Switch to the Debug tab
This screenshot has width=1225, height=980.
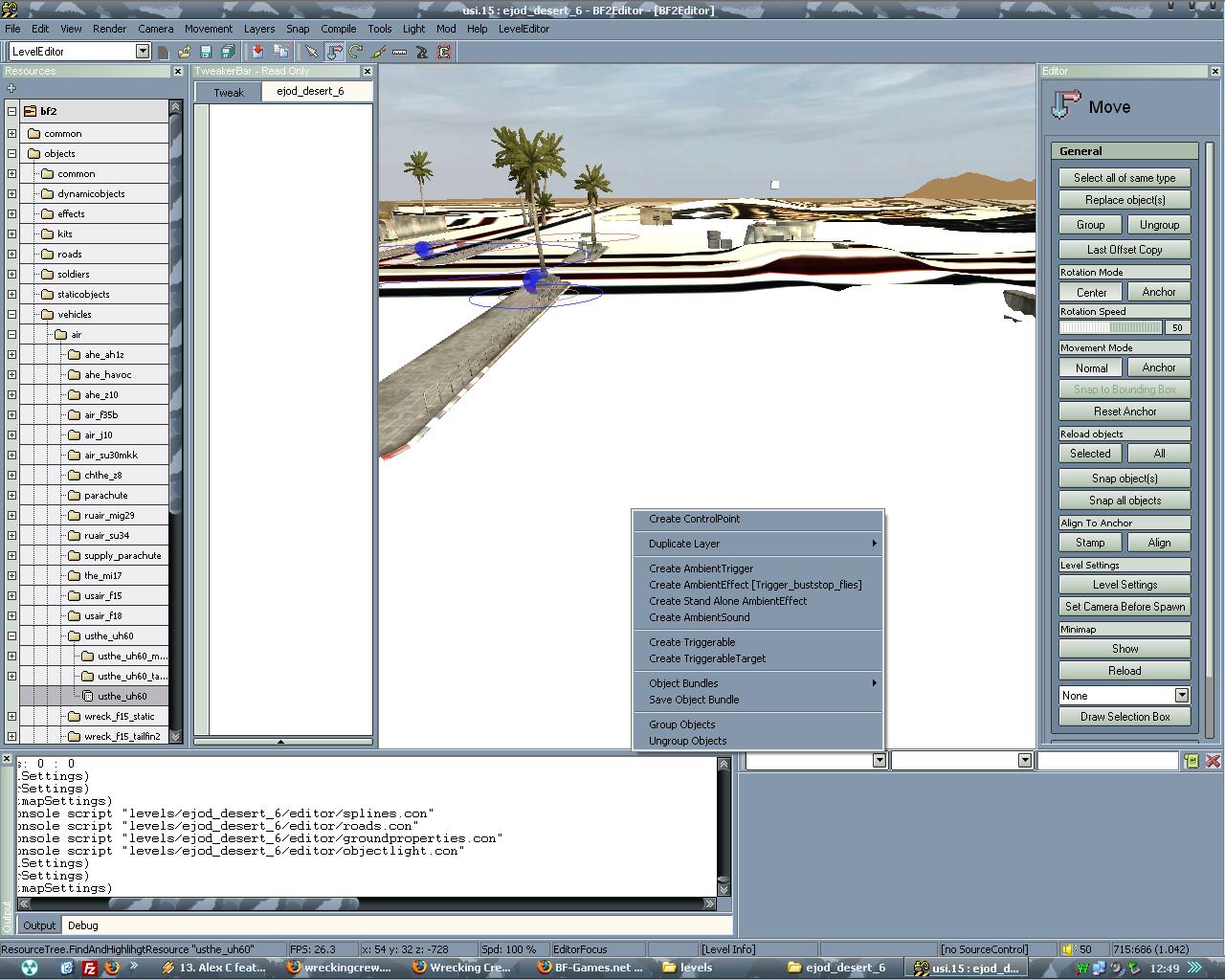pyautogui.click(x=83, y=925)
